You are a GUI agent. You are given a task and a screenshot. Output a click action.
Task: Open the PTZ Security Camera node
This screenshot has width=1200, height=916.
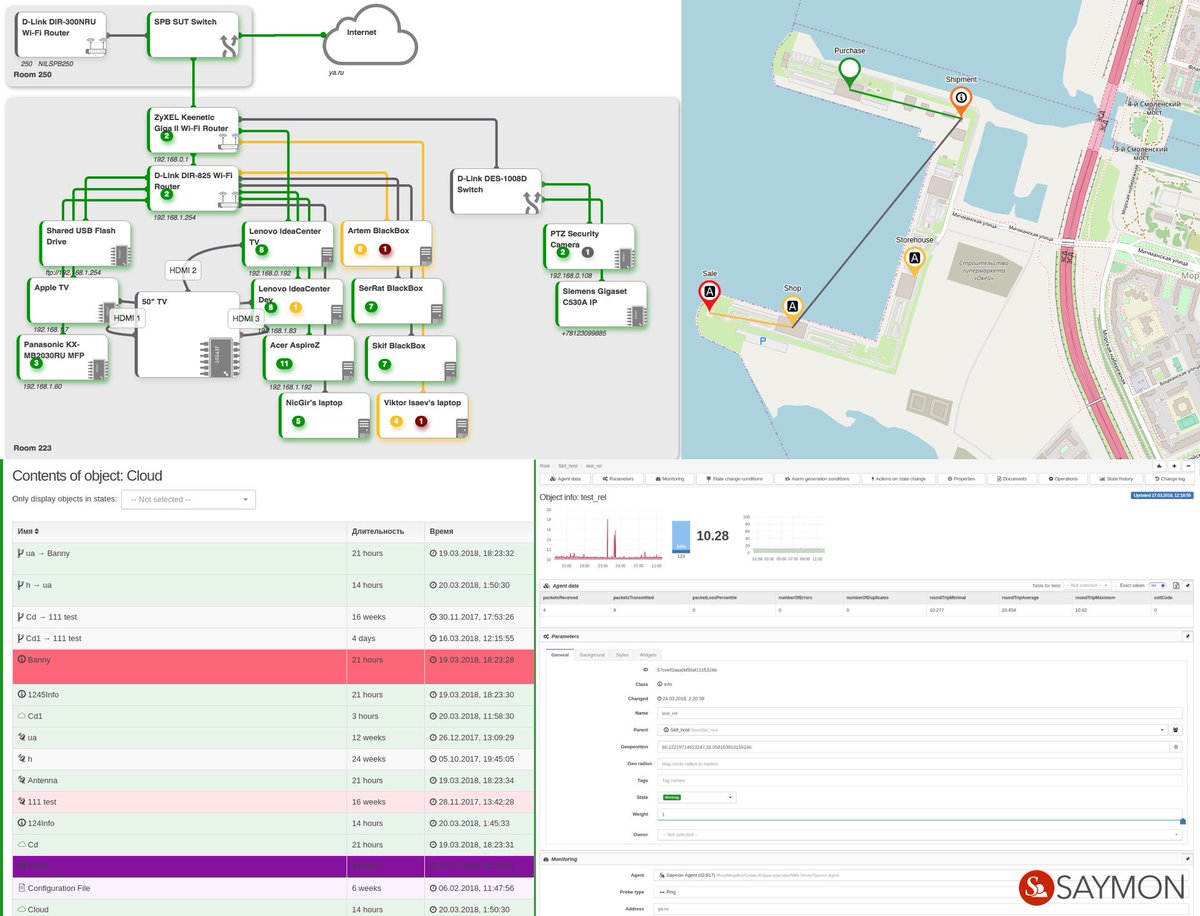tap(590, 246)
